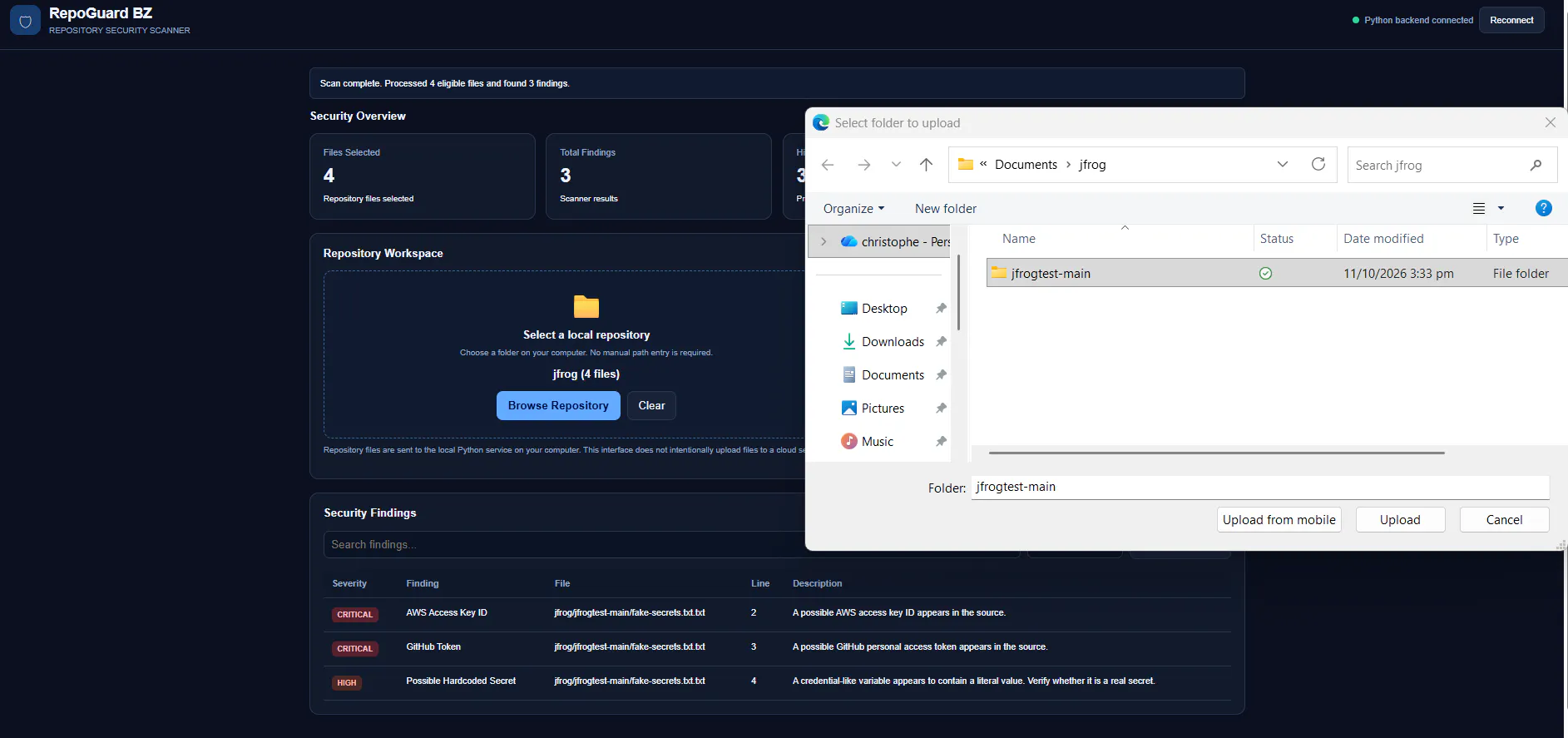The height and width of the screenshot is (738, 1568).
Task: Click Documents in the address path
Action: tap(1026, 165)
